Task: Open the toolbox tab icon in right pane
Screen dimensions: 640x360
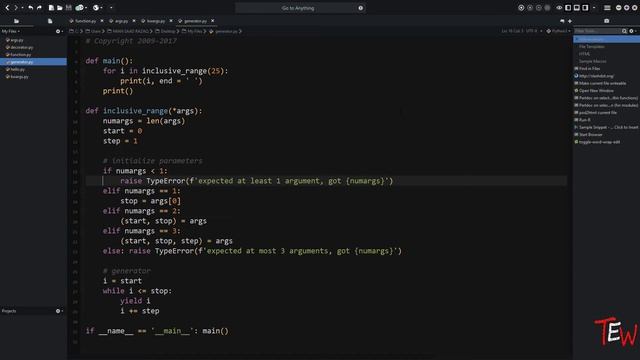Action: [607, 21]
